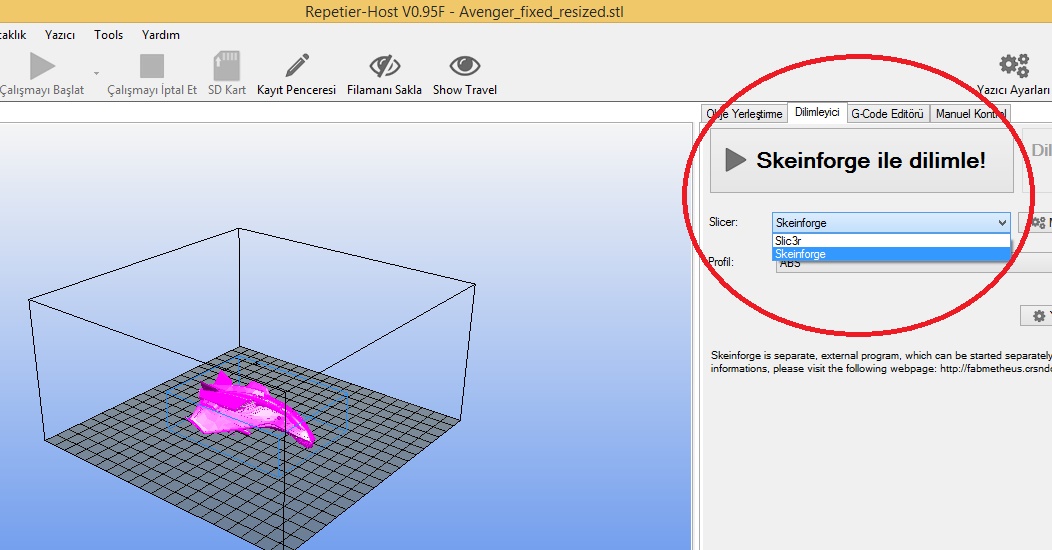Toggle Show Travel eye icon
Image resolution: width=1052 pixels, height=550 pixels.
click(465, 66)
